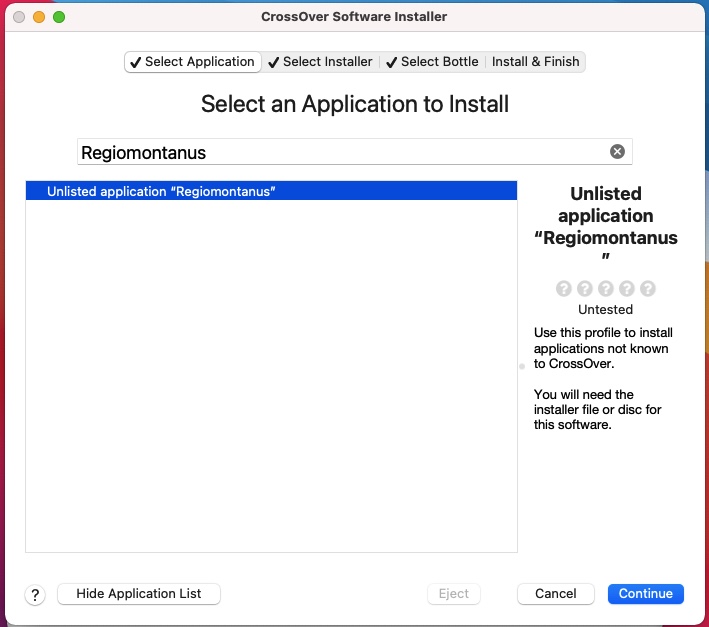Click Hide Application List button
Viewport: 709px width, 627px height.
[x=139, y=594]
